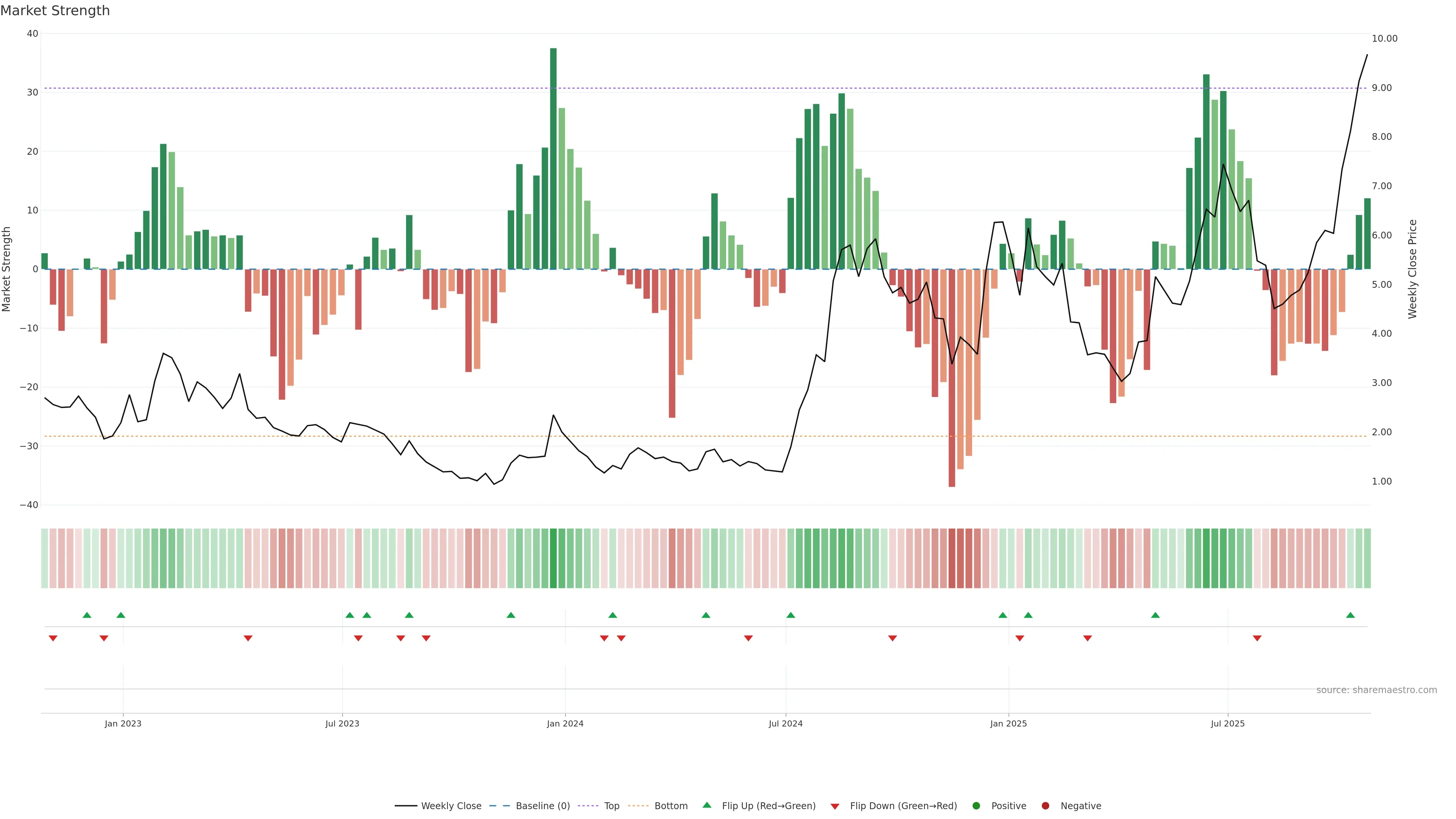Image resolution: width=1456 pixels, height=819 pixels.
Task: Click the Market Strength chart title
Action: (x=55, y=11)
